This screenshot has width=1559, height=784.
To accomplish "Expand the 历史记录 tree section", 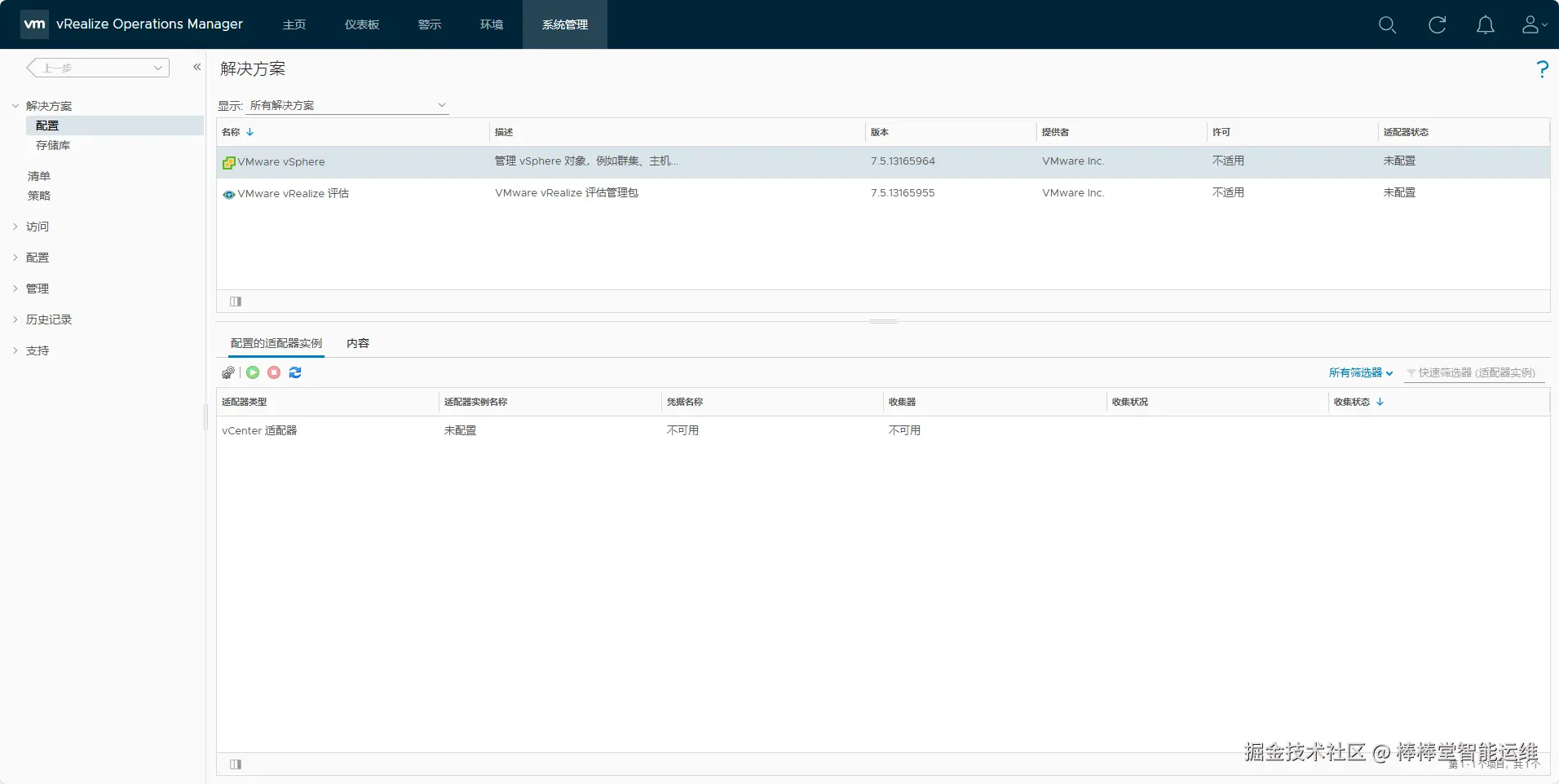I will (x=15, y=319).
